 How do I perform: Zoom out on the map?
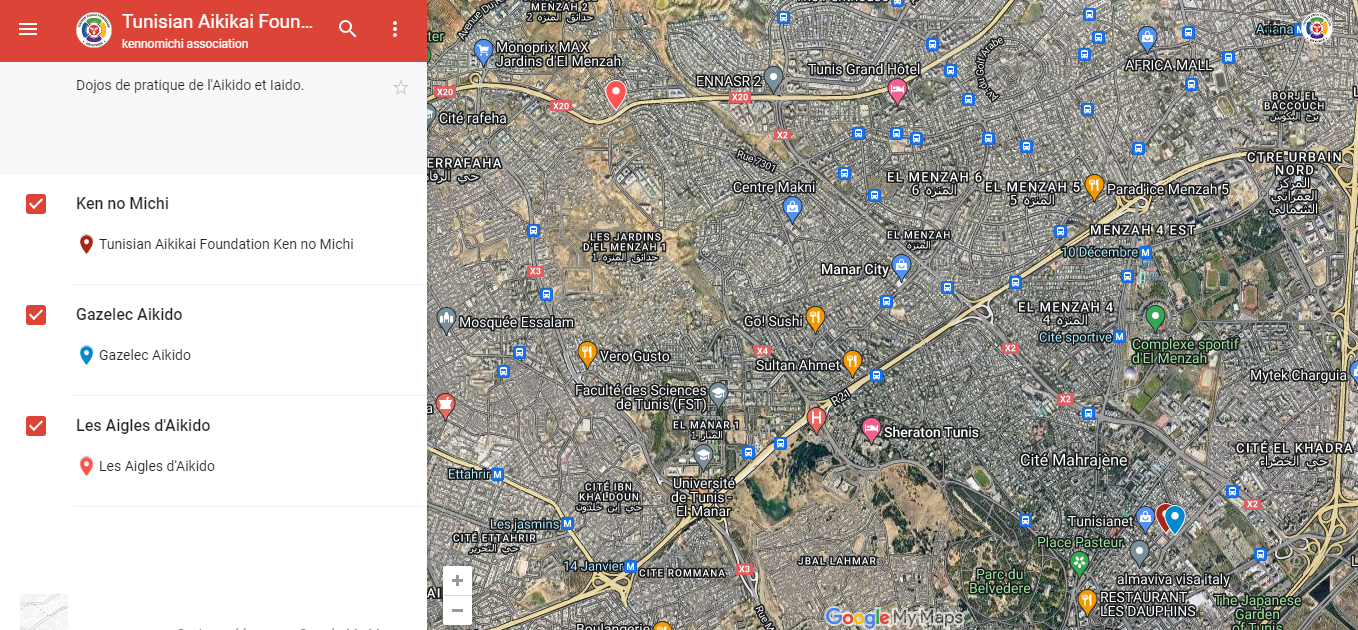[x=457, y=609]
